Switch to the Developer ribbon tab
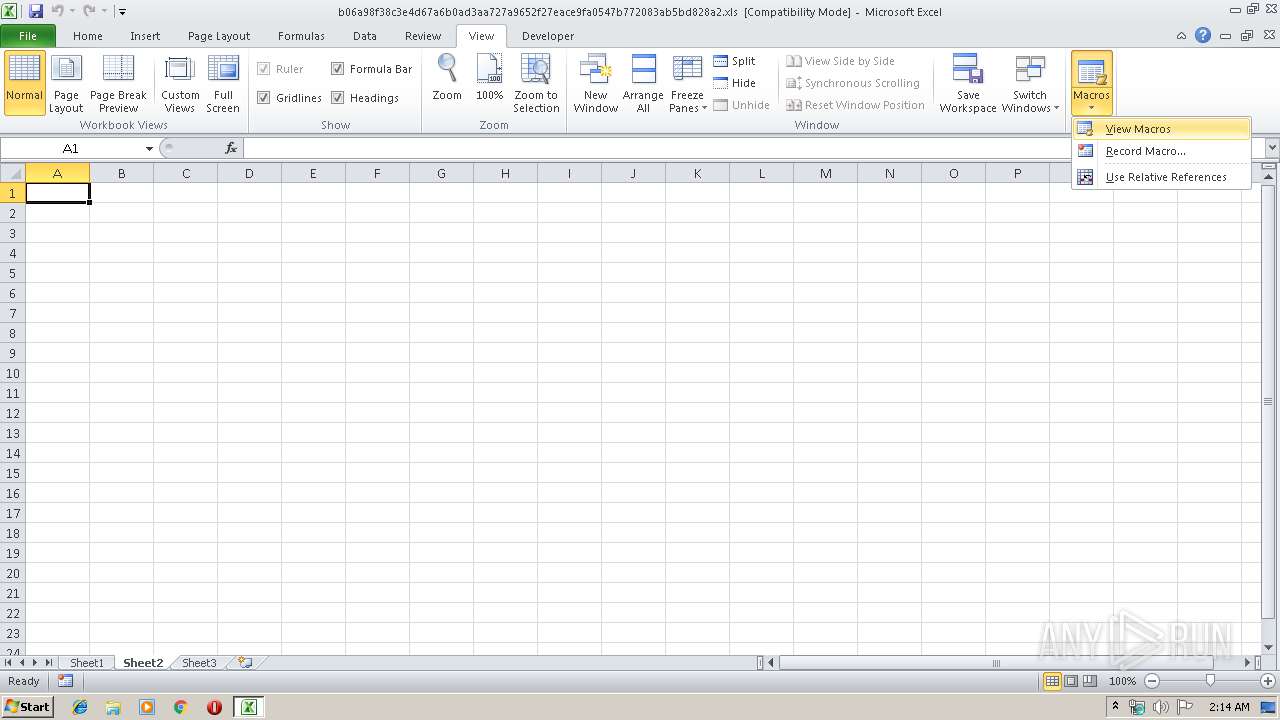Screen dimensions: 1280x720 pos(548,36)
